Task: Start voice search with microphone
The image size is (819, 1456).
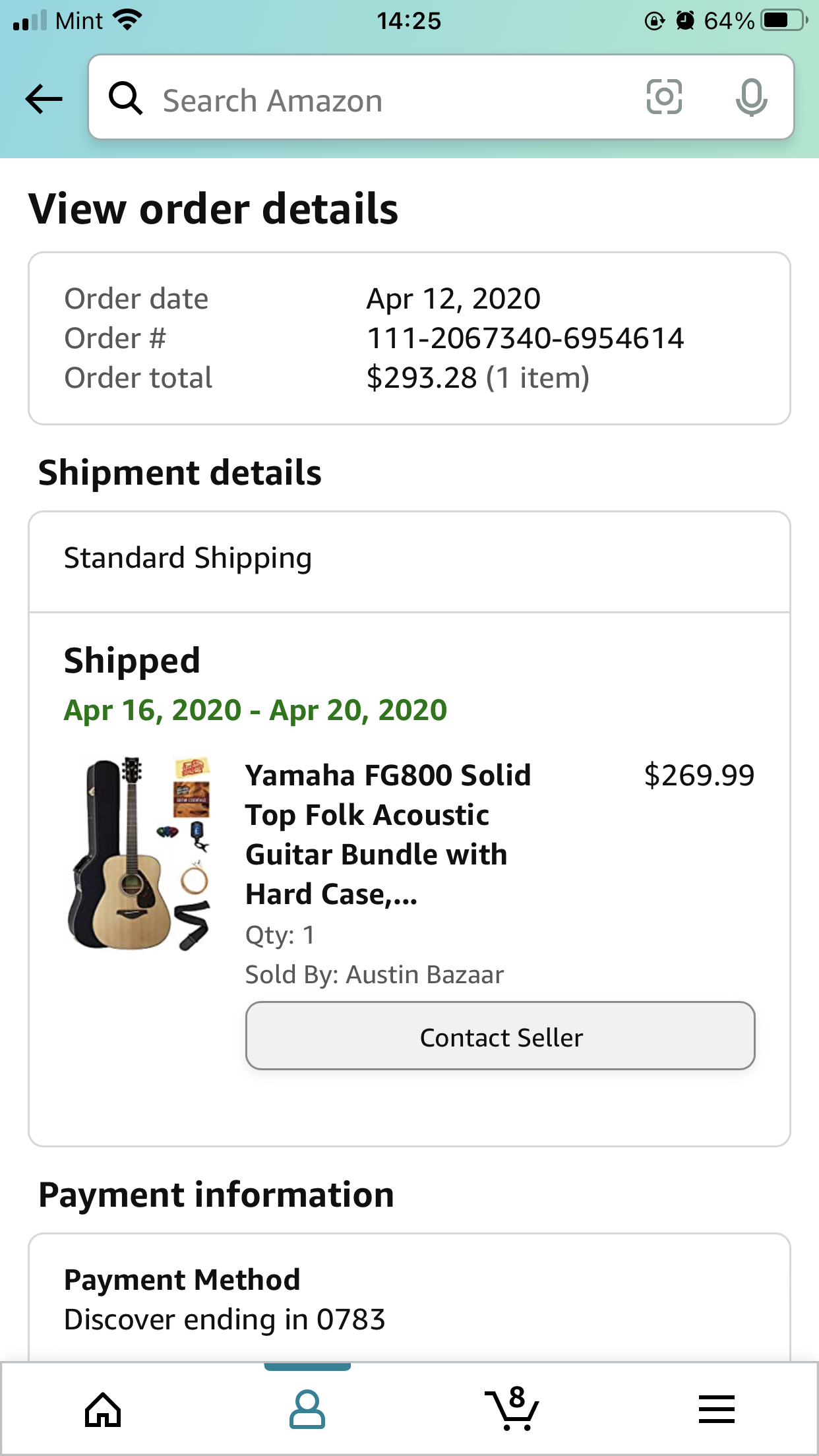Action: 751,97
